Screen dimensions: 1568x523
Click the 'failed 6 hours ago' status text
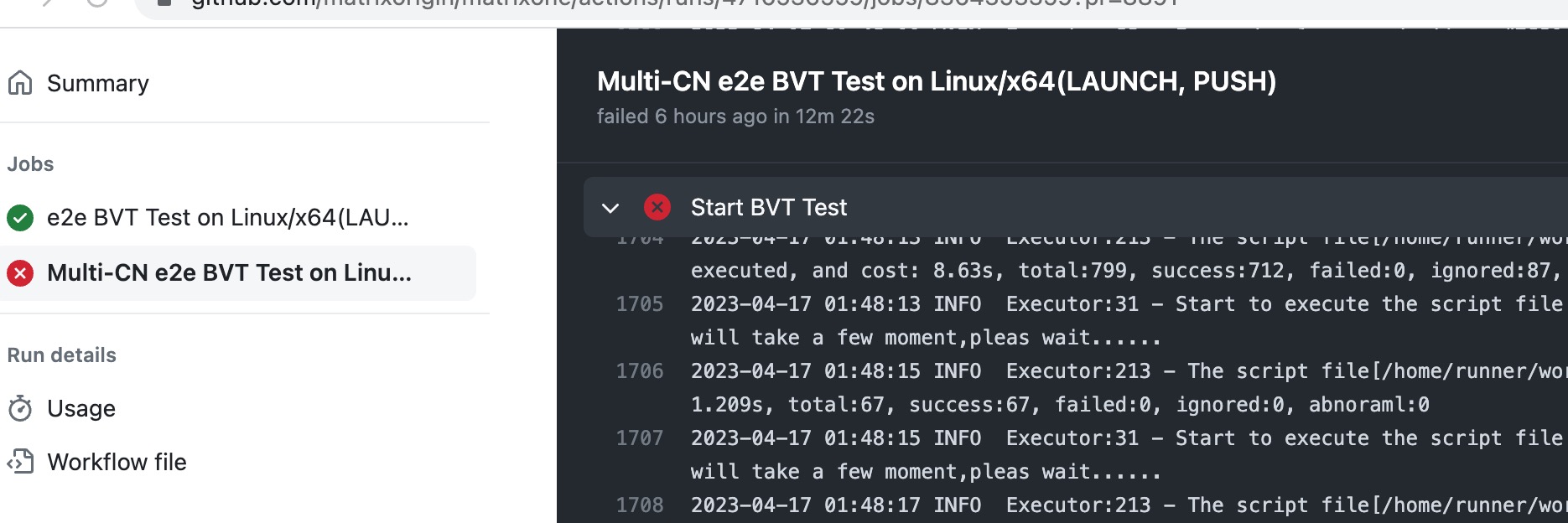click(735, 117)
